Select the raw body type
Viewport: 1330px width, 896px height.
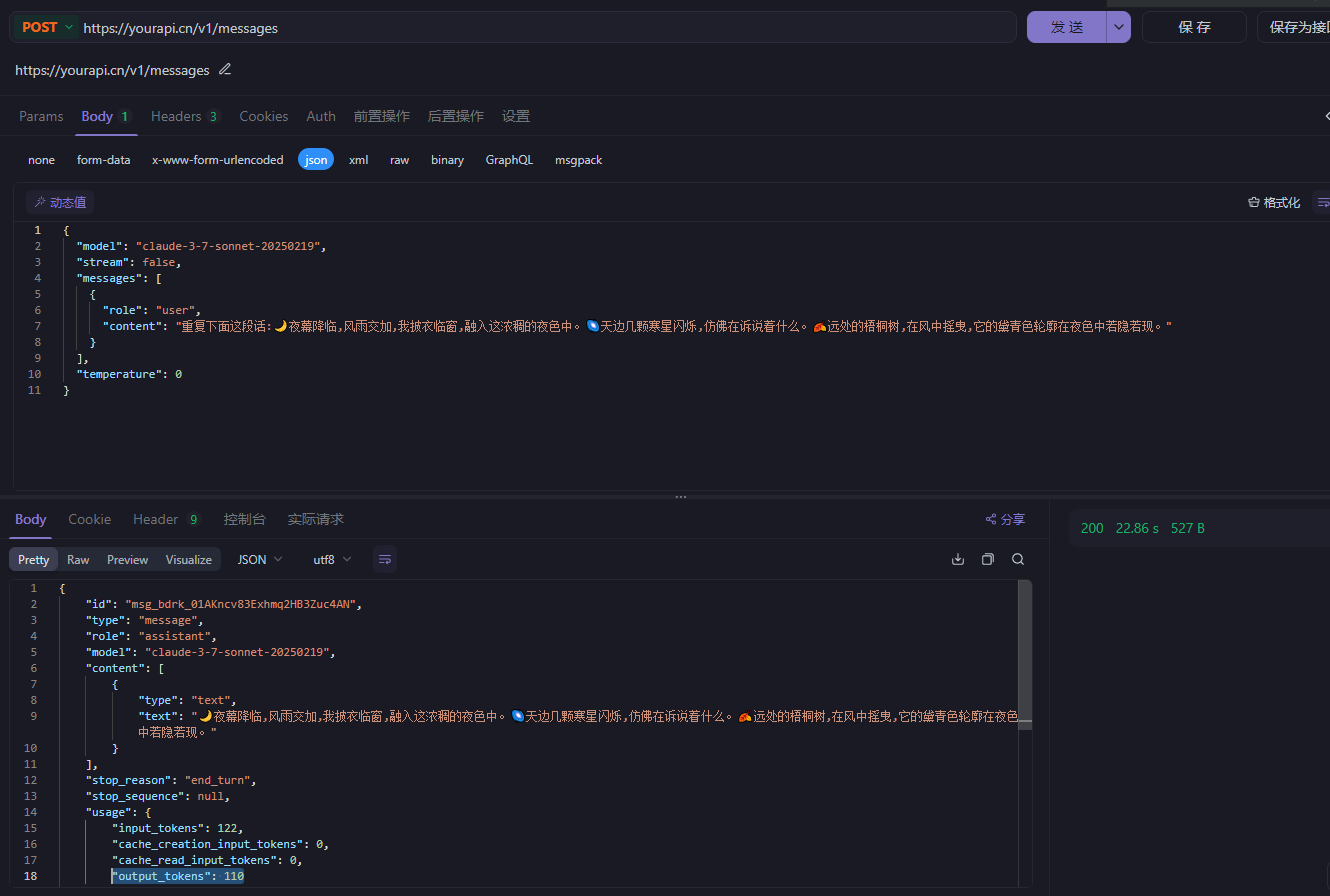click(400, 160)
